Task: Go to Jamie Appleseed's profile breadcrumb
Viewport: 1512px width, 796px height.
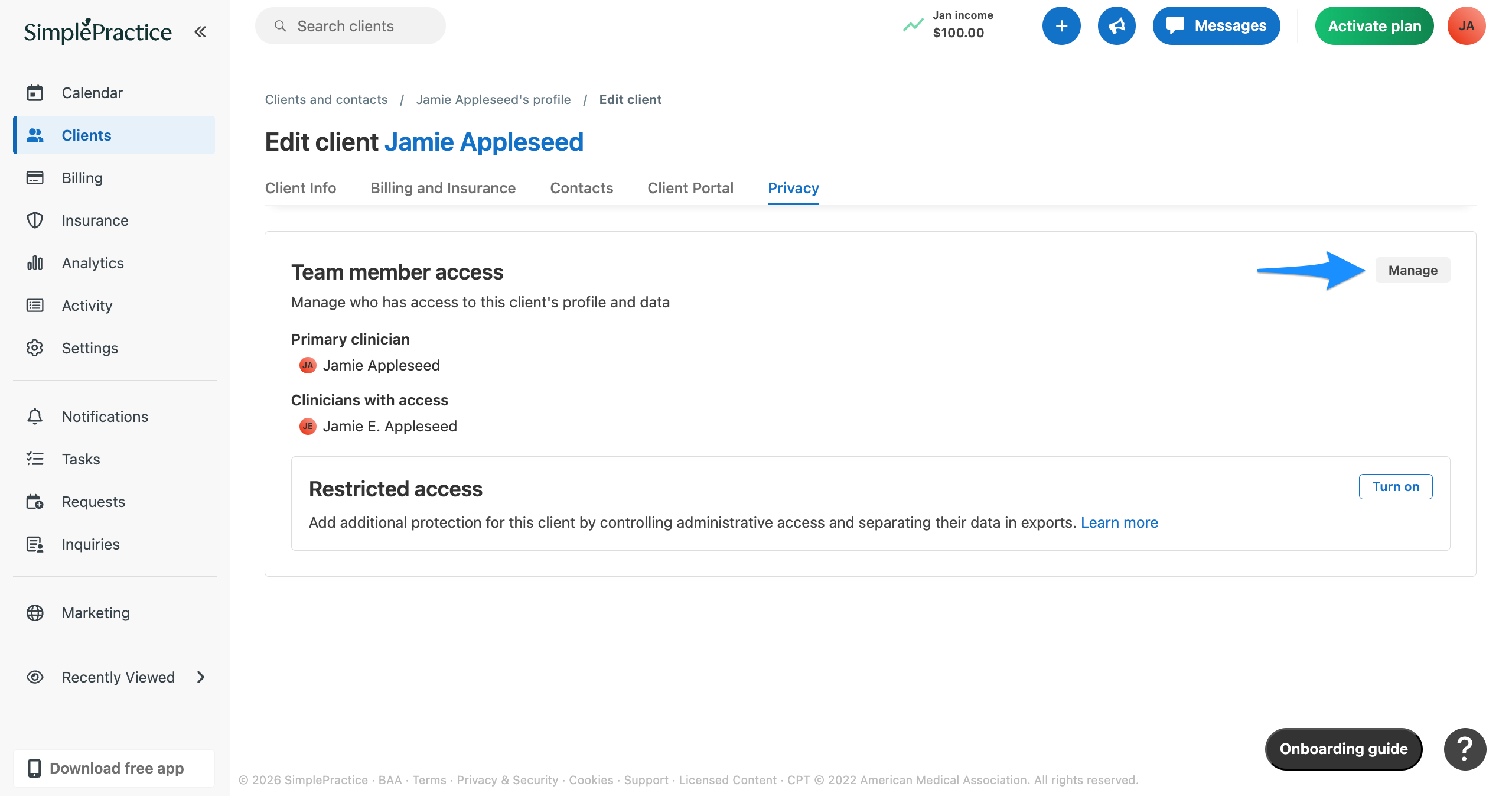Action: click(493, 99)
